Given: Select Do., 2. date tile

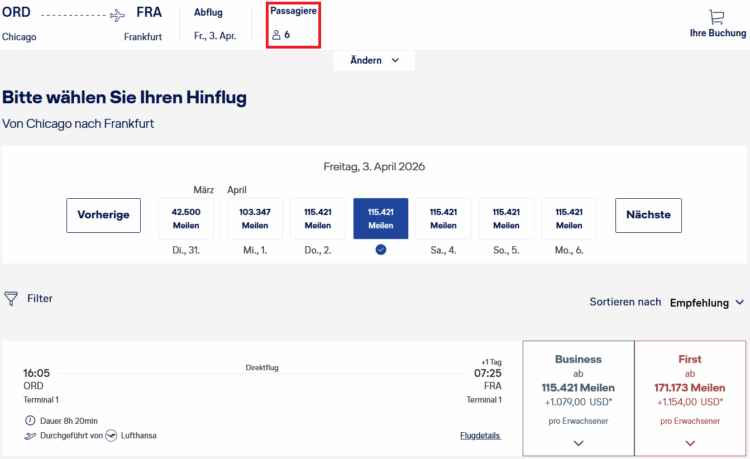Looking at the screenshot, I should (x=318, y=219).
